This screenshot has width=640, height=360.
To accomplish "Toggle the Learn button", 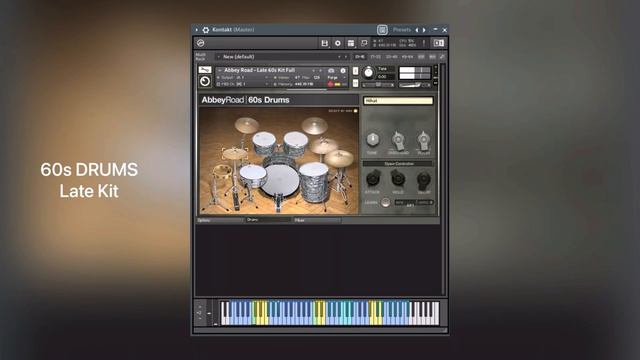I will [385, 202].
